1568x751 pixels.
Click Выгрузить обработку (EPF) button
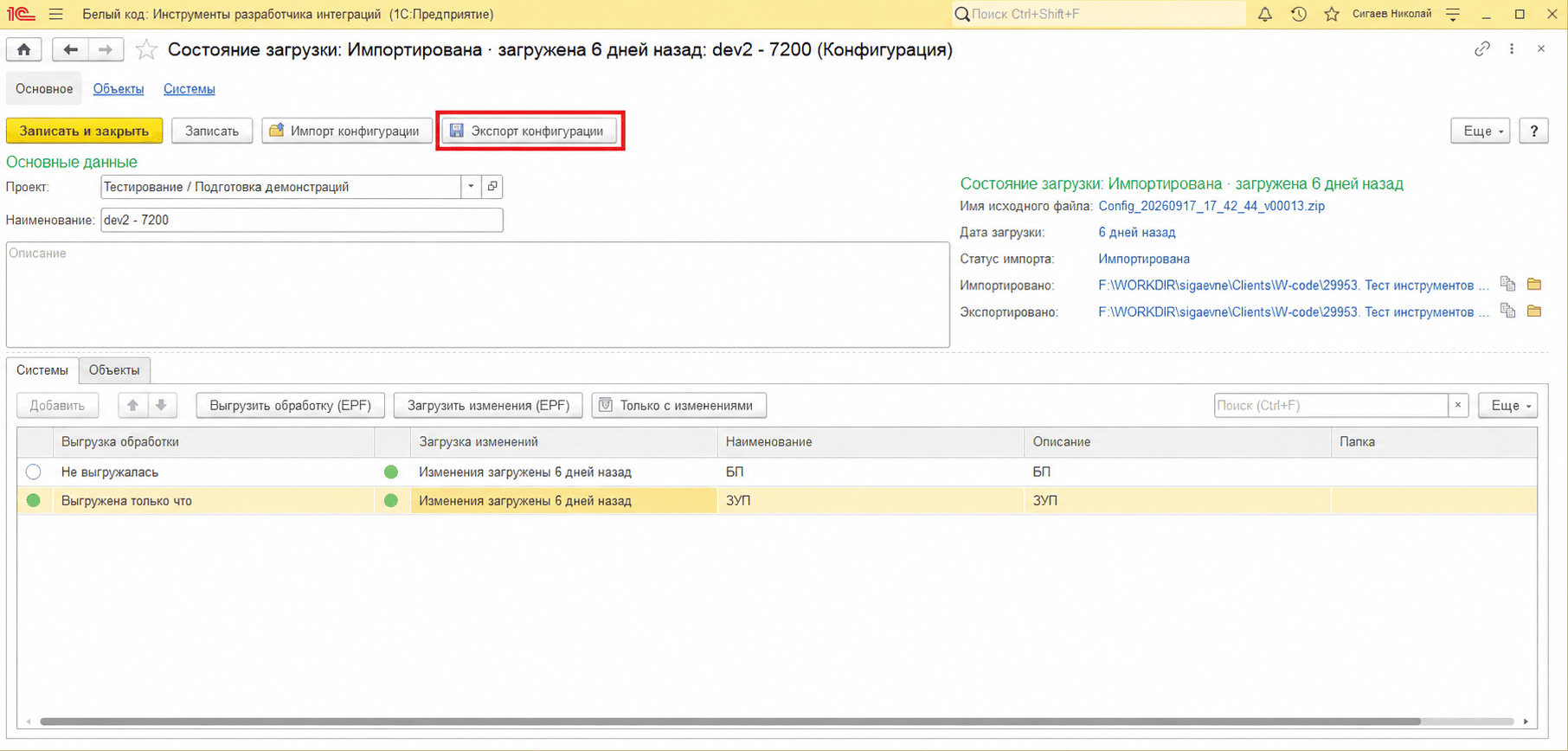(290, 405)
